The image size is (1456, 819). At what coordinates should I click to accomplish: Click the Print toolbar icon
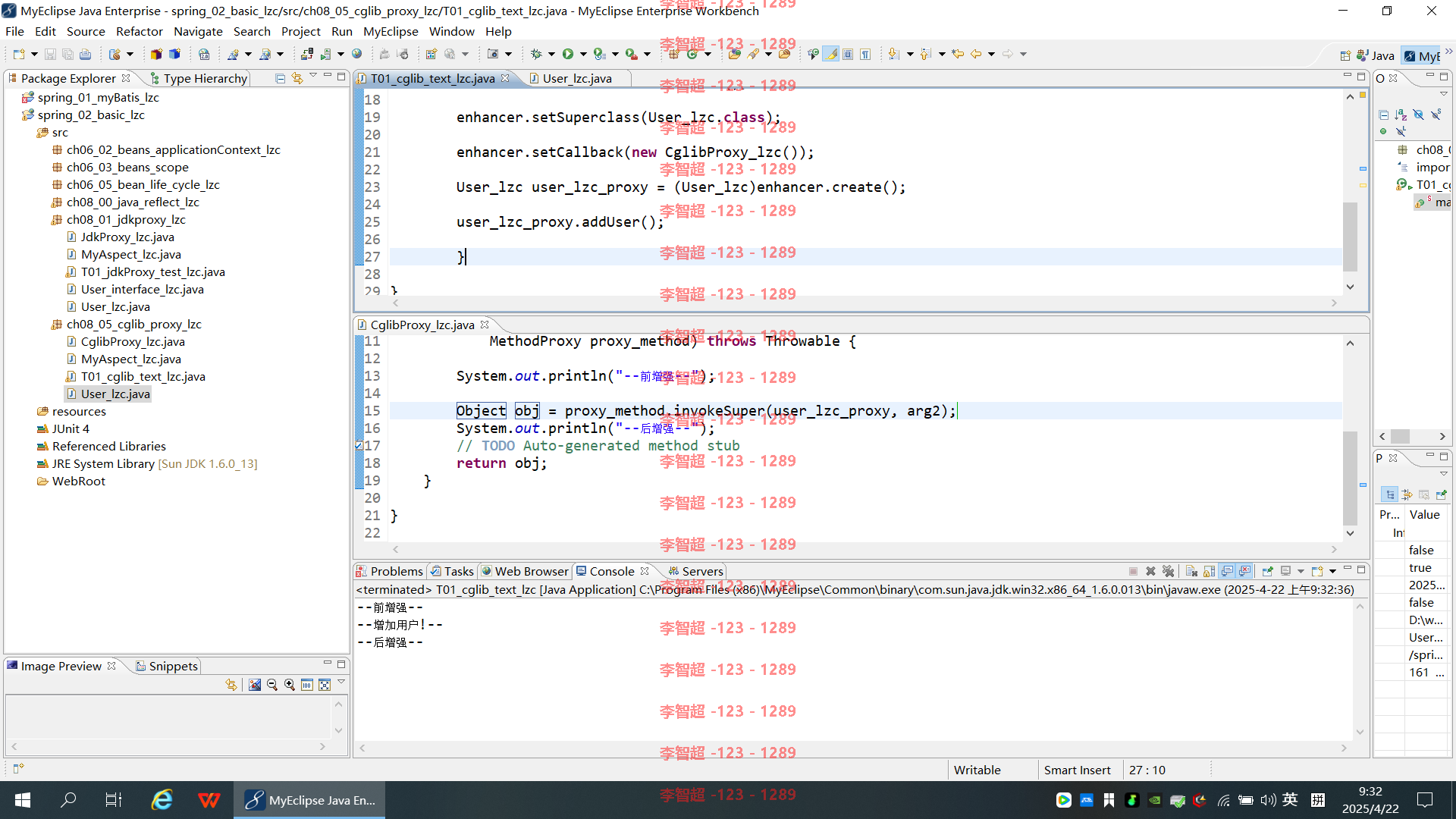pyautogui.click(x=85, y=54)
